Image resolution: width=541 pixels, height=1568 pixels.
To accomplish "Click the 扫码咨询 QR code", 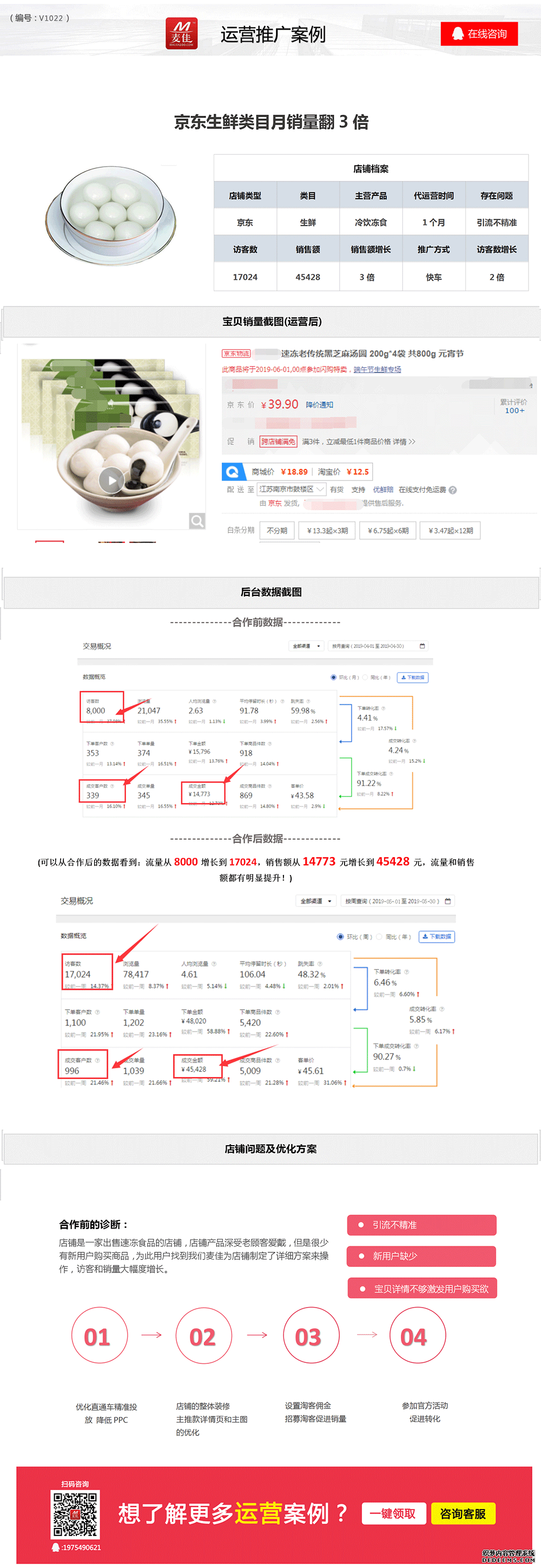I will tap(75, 1514).
